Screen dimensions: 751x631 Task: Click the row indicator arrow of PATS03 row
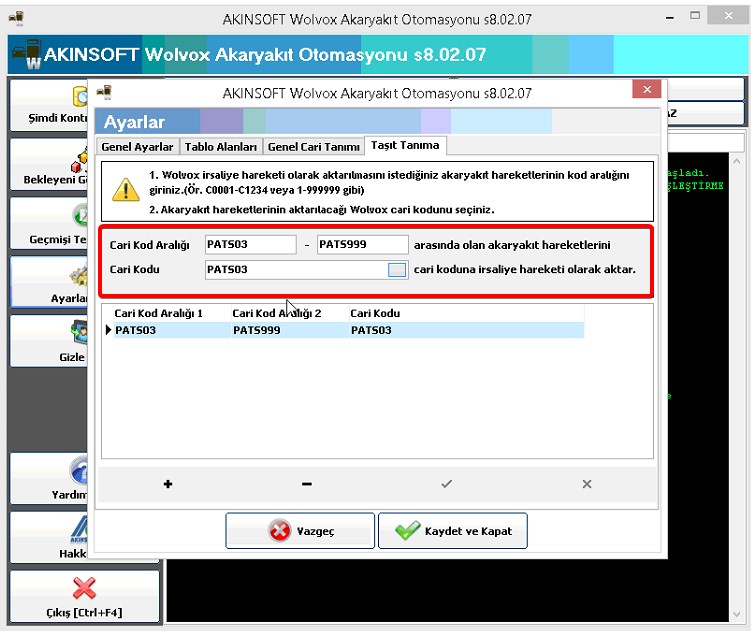[108, 330]
